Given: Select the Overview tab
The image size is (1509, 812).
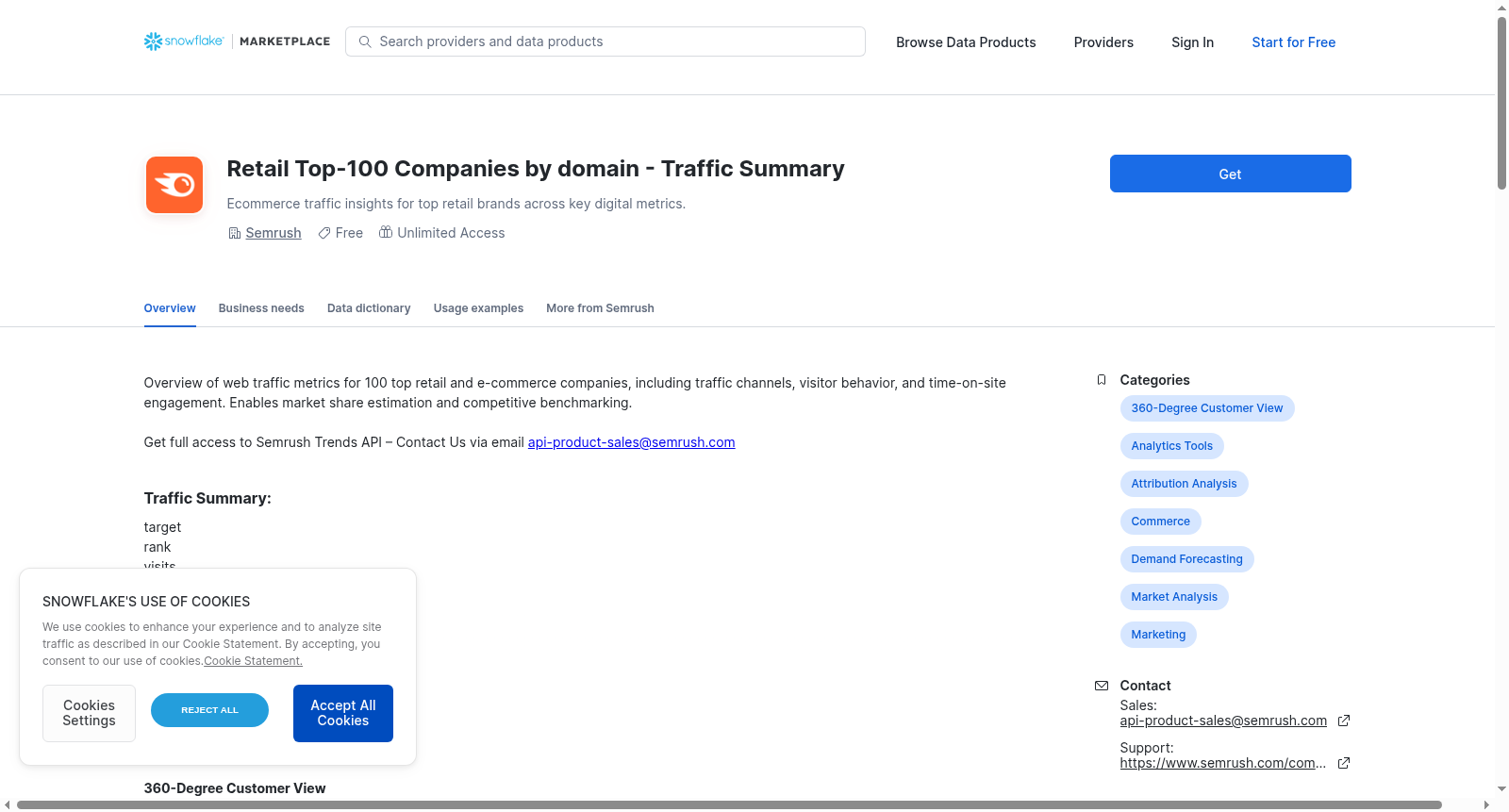Looking at the screenshot, I should pyautogui.click(x=170, y=308).
